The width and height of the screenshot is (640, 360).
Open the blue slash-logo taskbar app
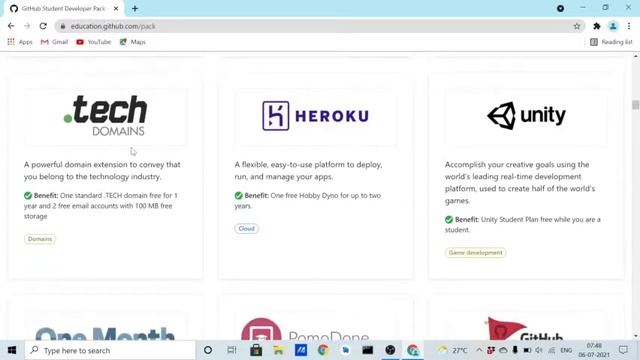tap(301, 350)
